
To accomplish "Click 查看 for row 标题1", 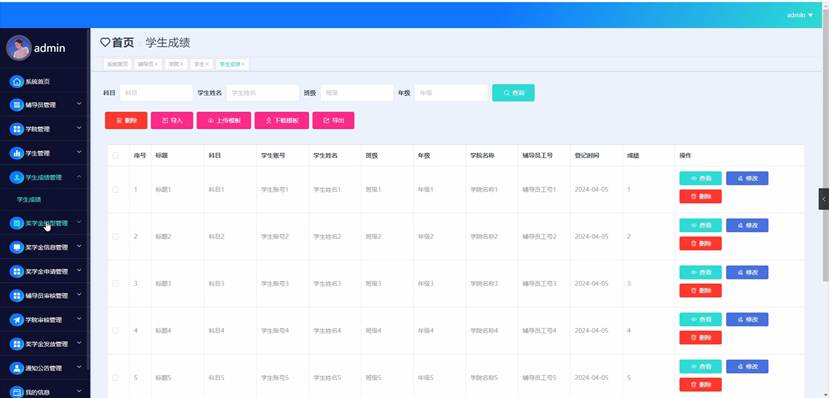I will 700,179.
